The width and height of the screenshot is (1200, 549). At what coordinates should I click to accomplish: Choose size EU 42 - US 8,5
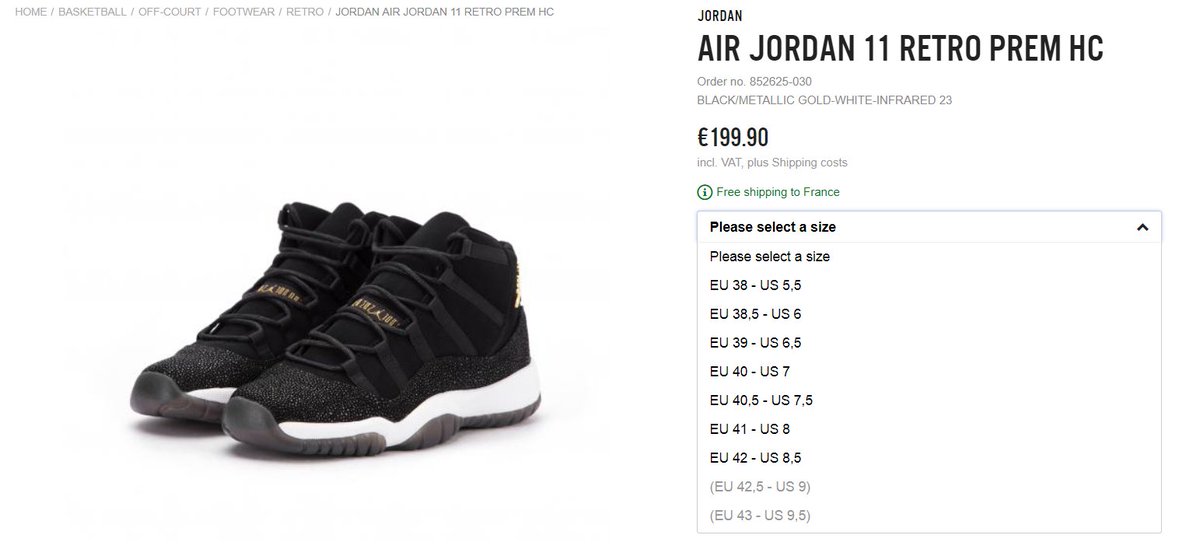[x=929, y=458]
